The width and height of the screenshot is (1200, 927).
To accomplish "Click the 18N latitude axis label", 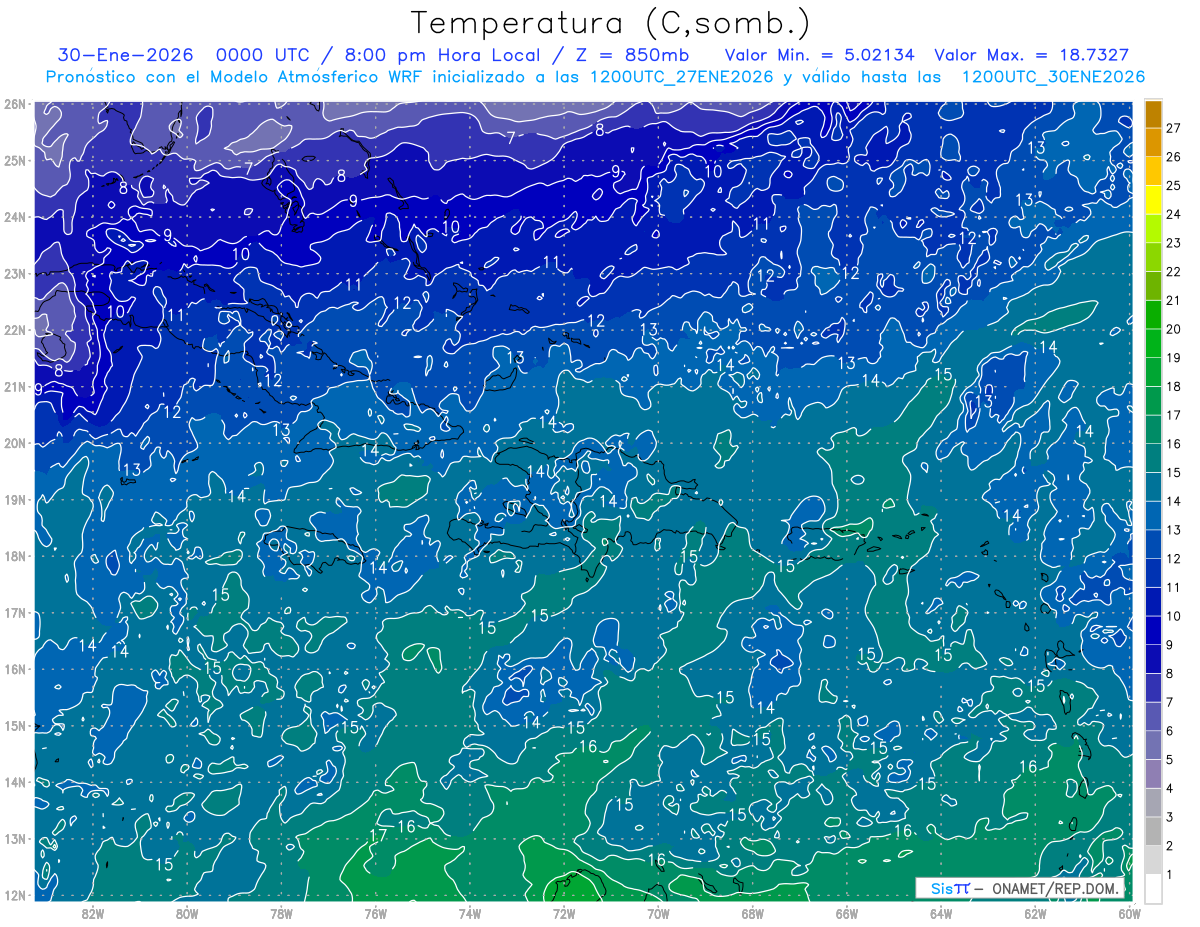I will 14,556.
